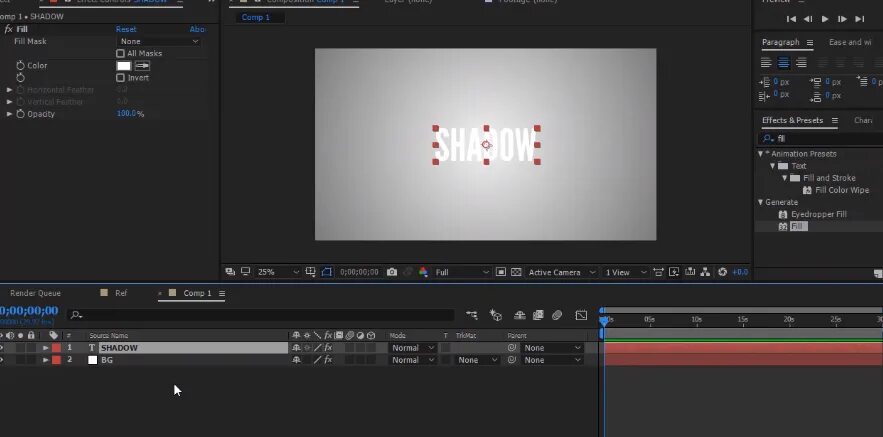Pick Fill color with the eyedropper

(142, 66)
